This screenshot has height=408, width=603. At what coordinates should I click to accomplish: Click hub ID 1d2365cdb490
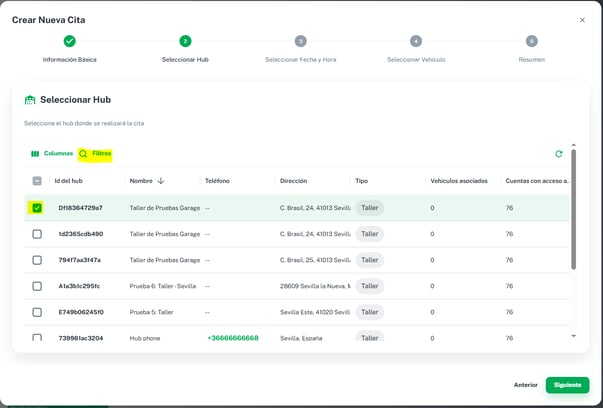click(x=81, y=234)
